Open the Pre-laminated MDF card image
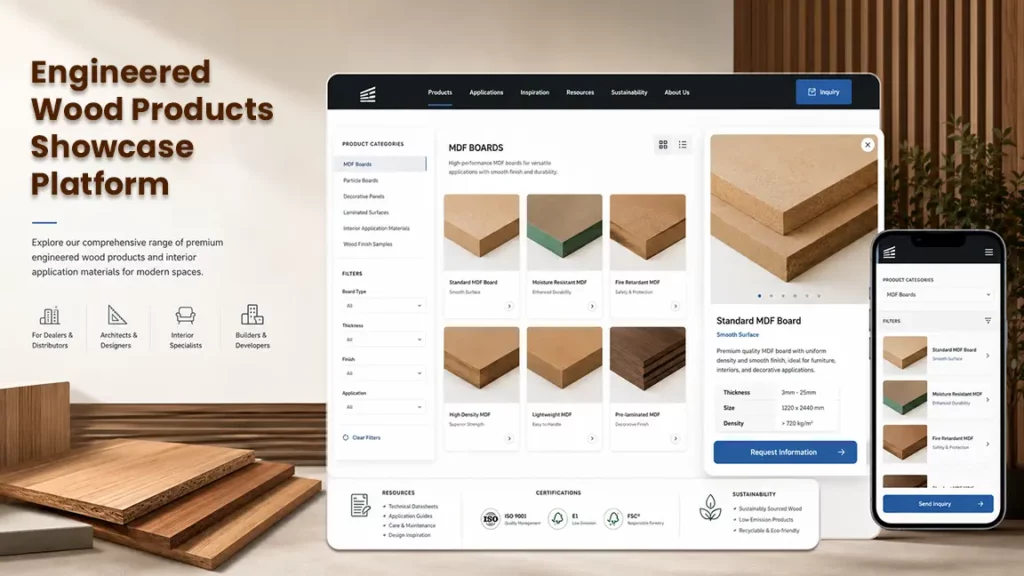The height and width of the screenshot is (576, 1024). click(x=647, y=364)
